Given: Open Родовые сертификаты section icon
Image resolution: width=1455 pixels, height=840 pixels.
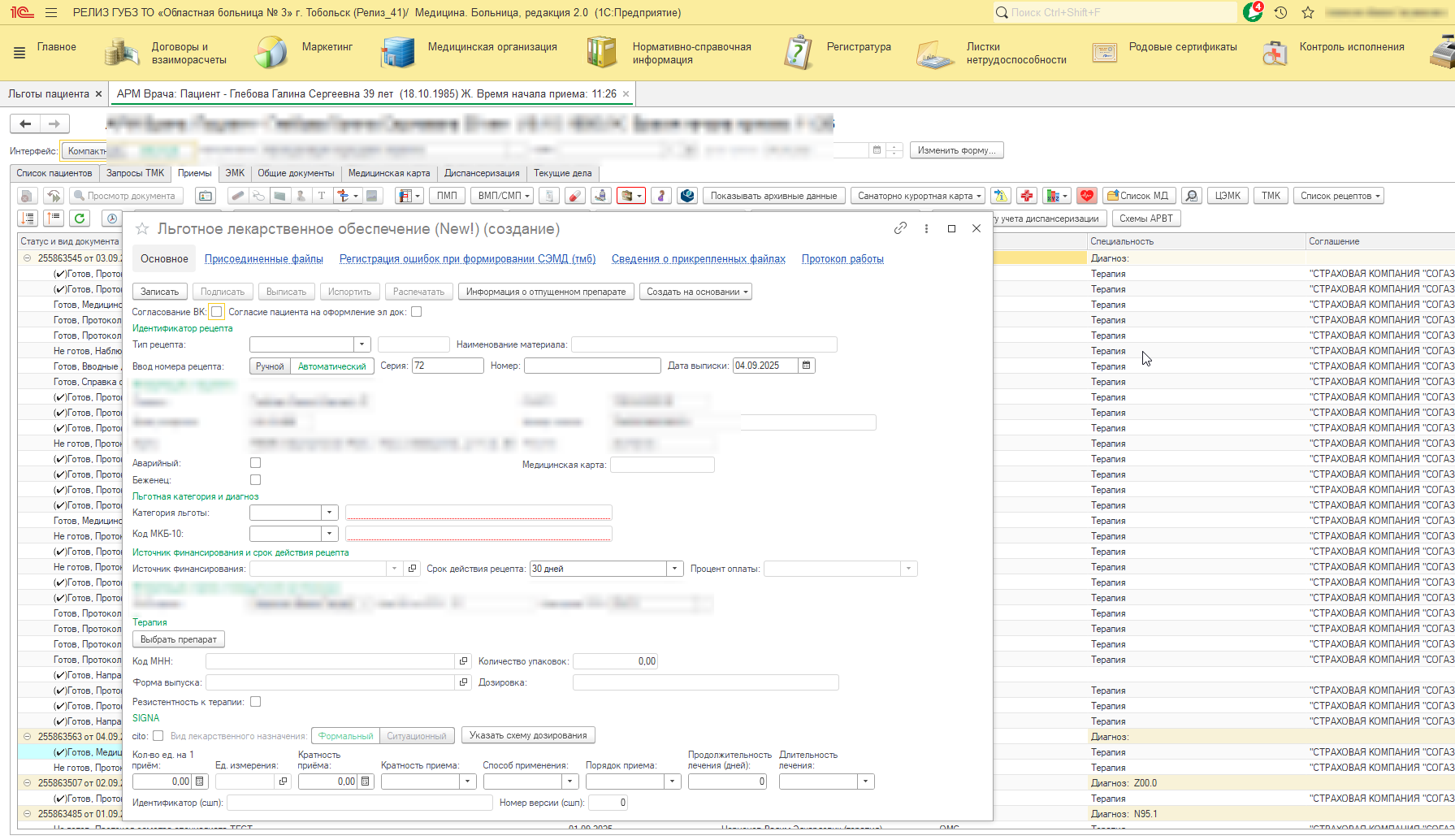Looking at the screenshot, I should [x=1105, y=53].
